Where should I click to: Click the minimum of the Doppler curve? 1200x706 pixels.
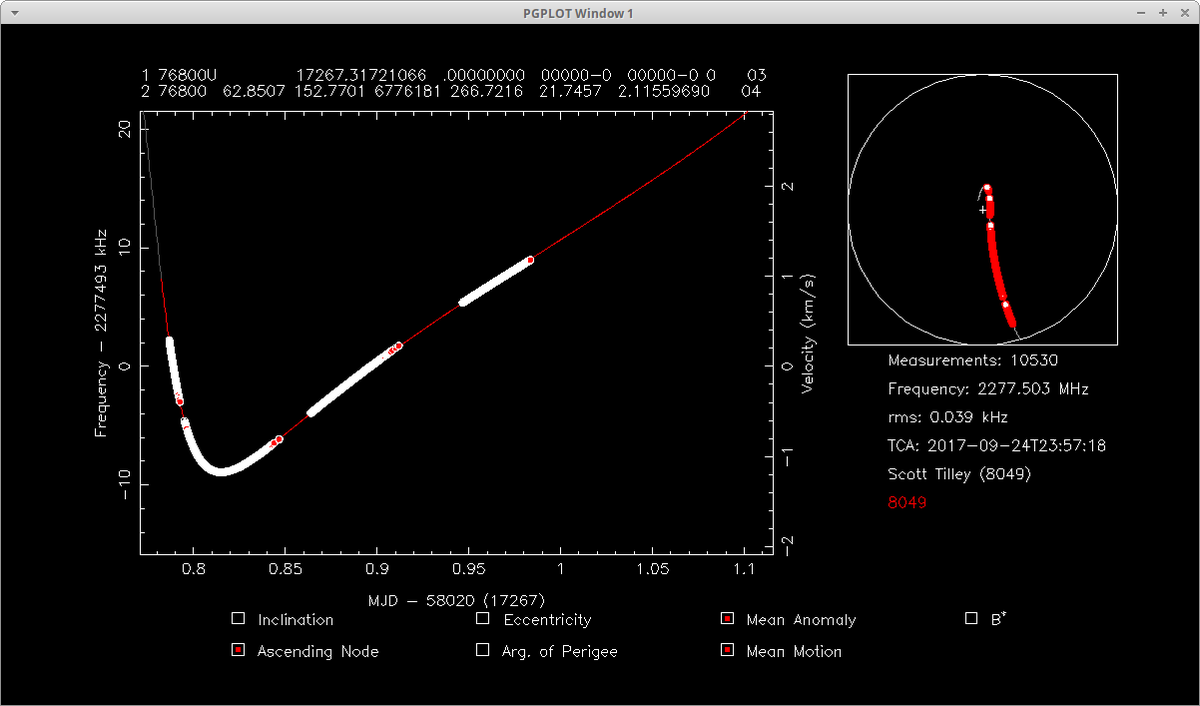221,472
